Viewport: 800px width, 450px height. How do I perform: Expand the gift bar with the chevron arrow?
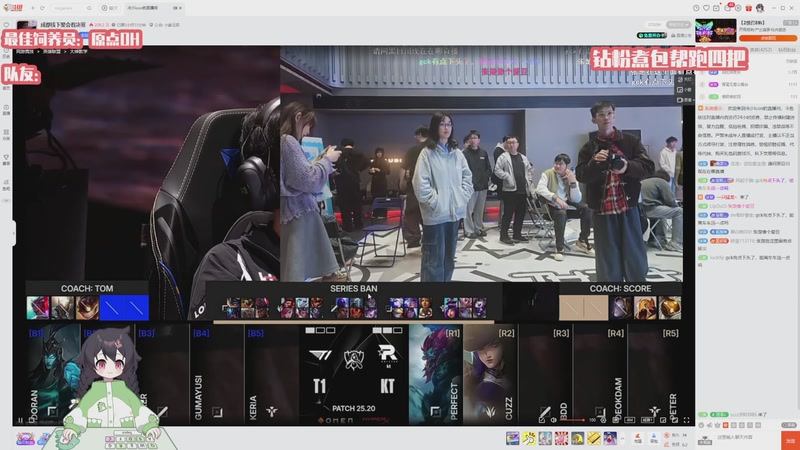point(622,438)
